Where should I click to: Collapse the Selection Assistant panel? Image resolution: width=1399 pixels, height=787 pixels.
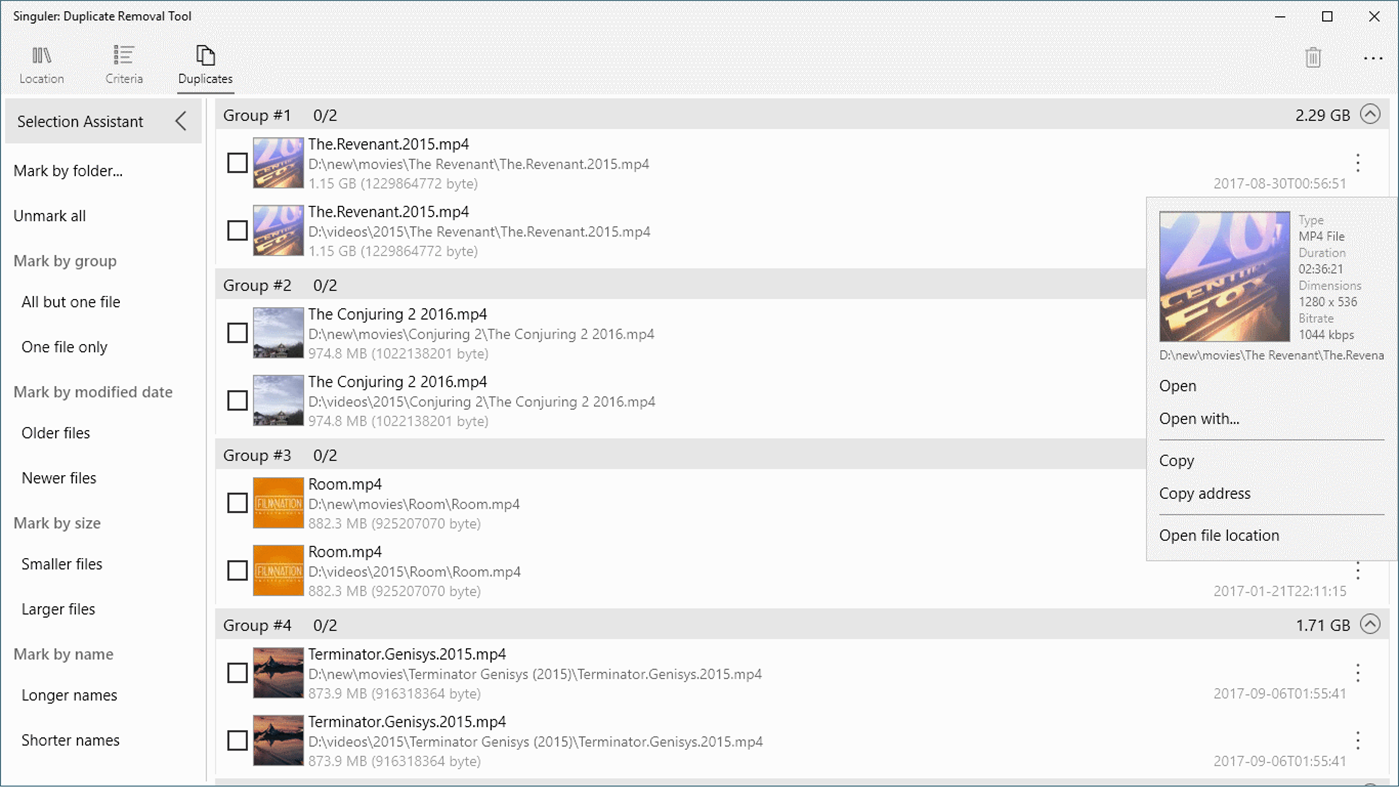click(181, 120)
